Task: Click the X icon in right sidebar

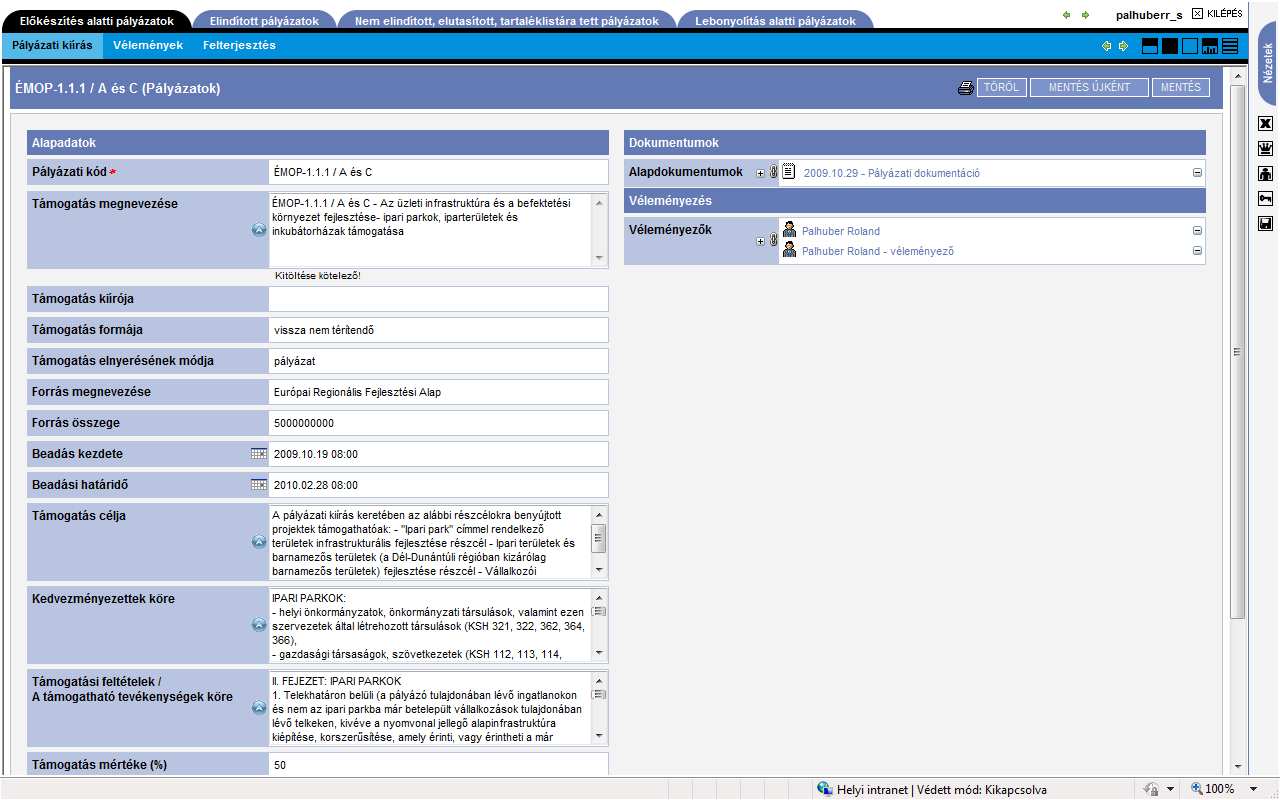Action: 1265,124
